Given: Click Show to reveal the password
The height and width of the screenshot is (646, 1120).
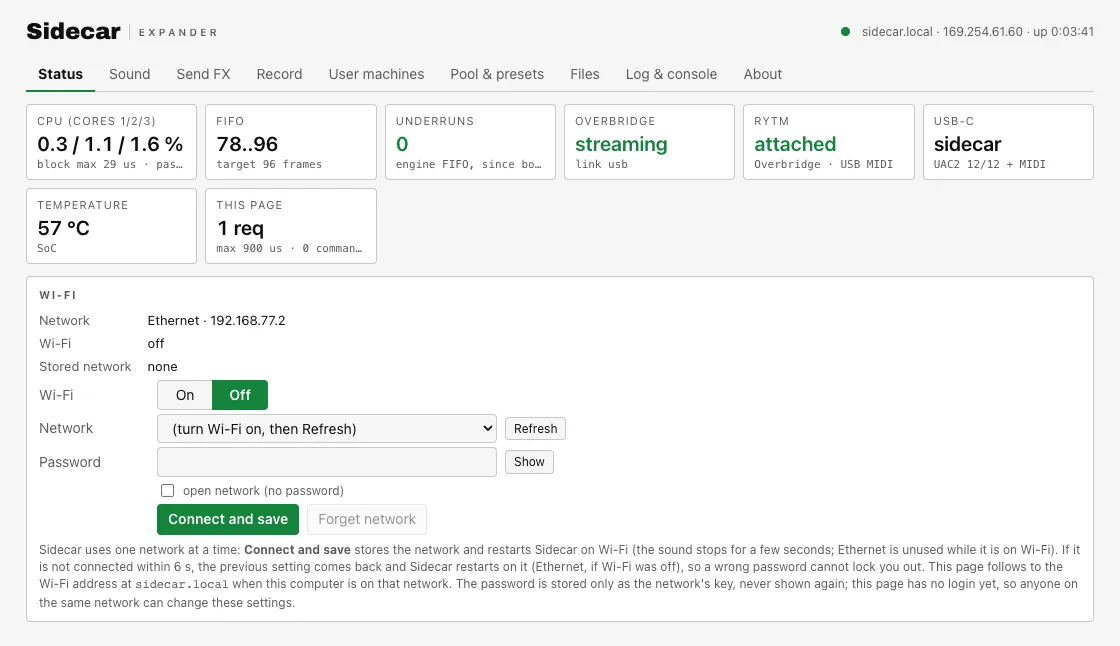Looking at the screenshot, I should click(x=529, y=462).
